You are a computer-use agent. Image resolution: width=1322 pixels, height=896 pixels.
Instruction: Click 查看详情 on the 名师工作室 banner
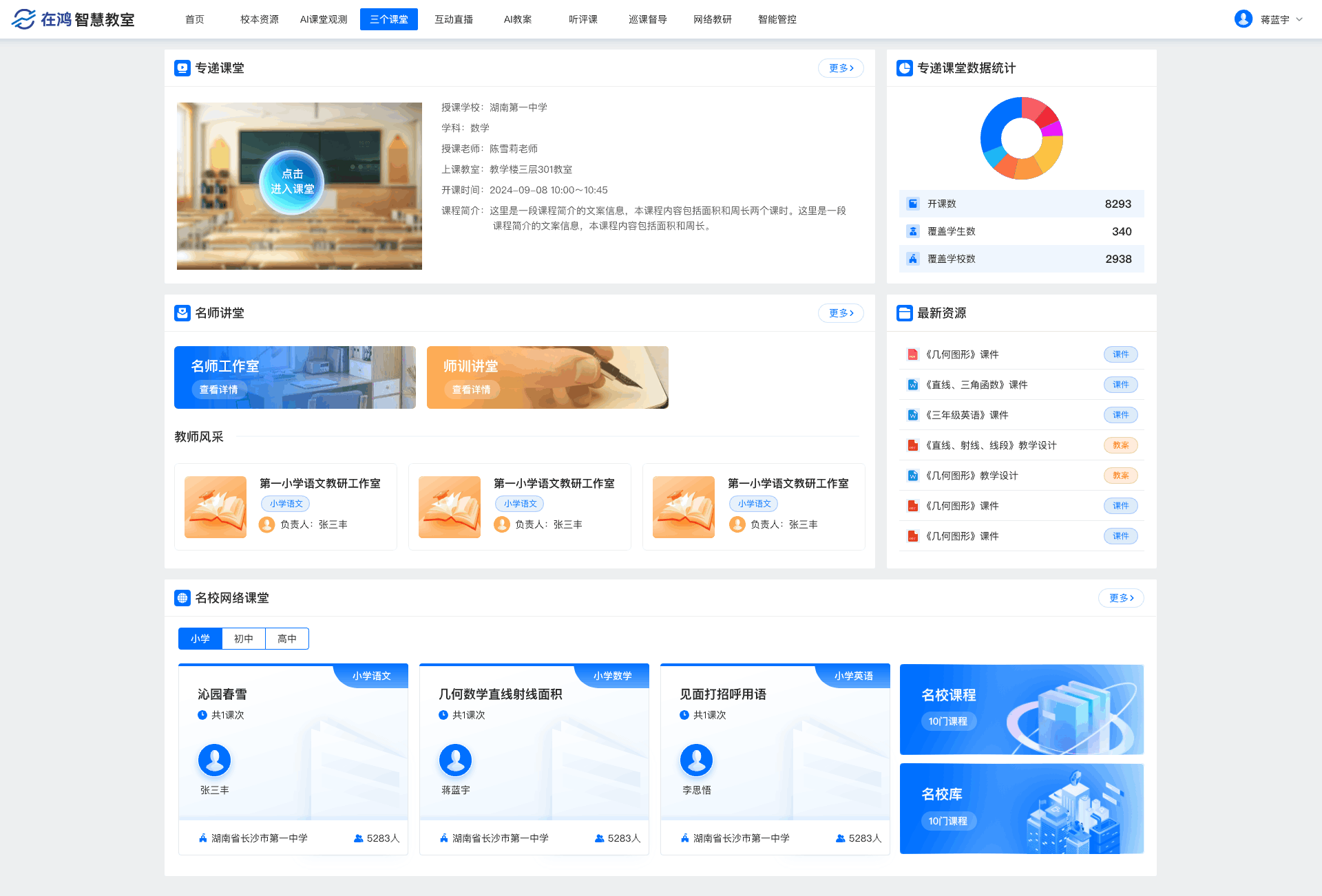tap(218, 390)
